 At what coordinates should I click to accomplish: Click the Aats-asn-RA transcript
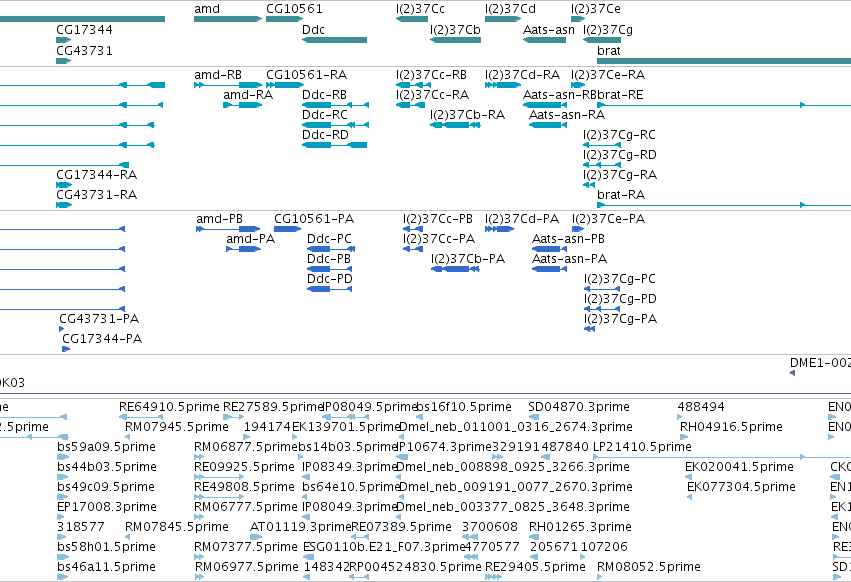[x=548, y=125]
